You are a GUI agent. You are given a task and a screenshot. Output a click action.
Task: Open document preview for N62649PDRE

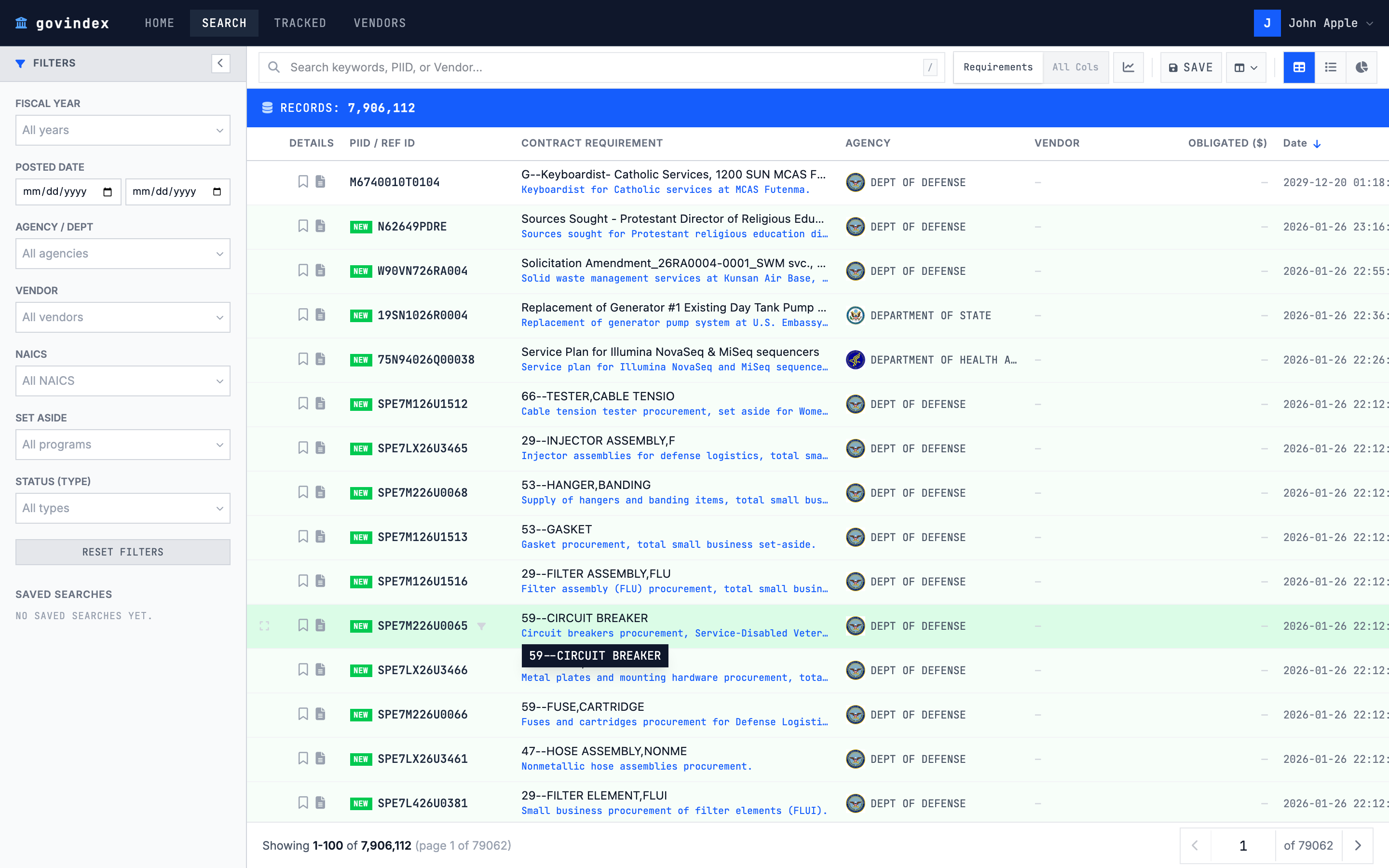click(320, 226)
